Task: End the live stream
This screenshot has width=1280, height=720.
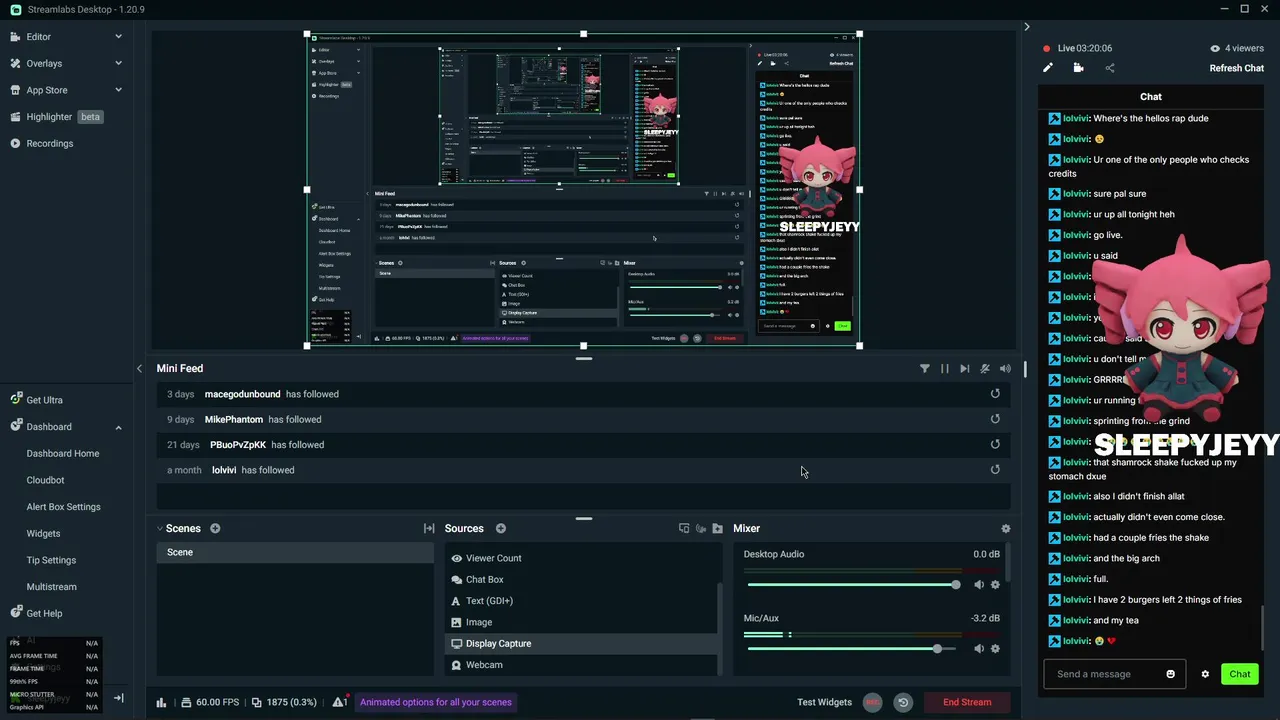Action: [967, 702]
